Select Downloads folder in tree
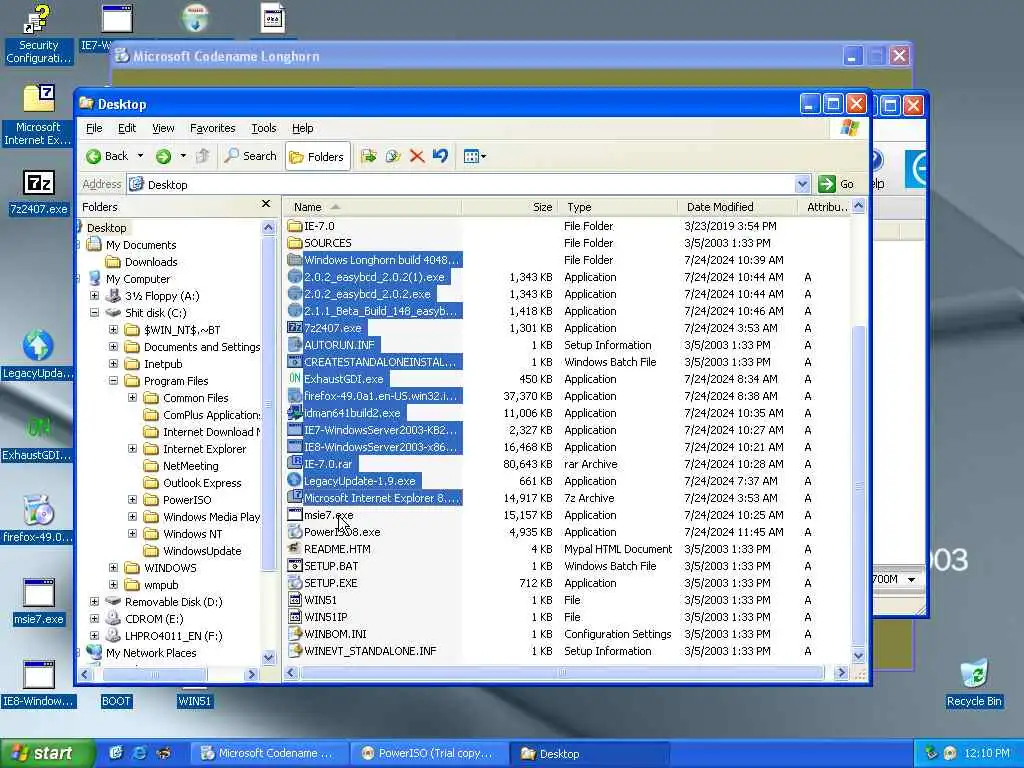This screenshot has height=768, width=1024. pyautogui.click(x=151, y=262)
